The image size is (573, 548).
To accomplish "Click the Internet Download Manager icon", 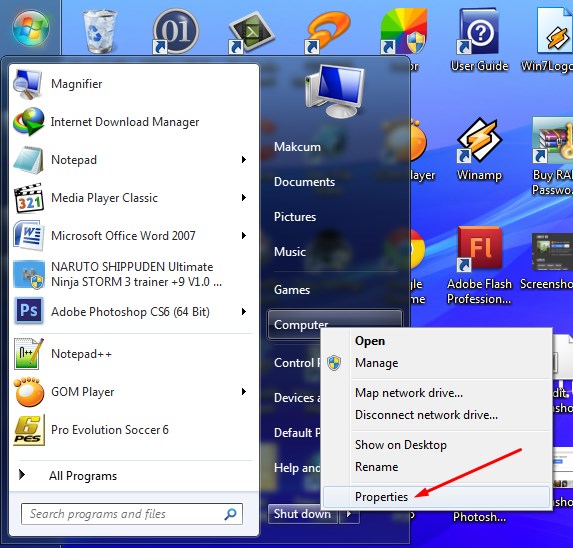I will pyautogui.click(x=28, y=122).
